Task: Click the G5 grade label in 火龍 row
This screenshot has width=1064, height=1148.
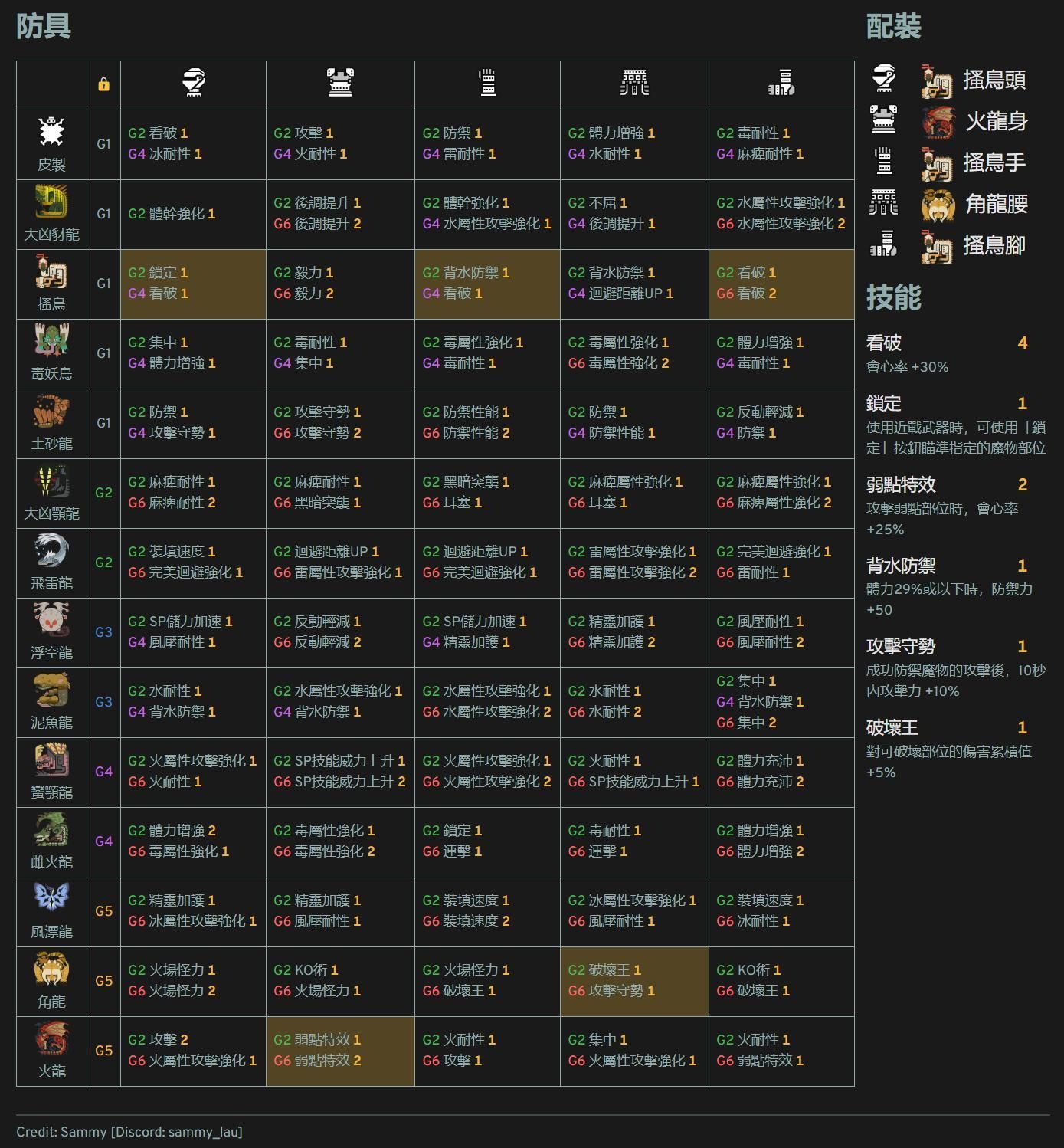Action: tap(103, 1051)
